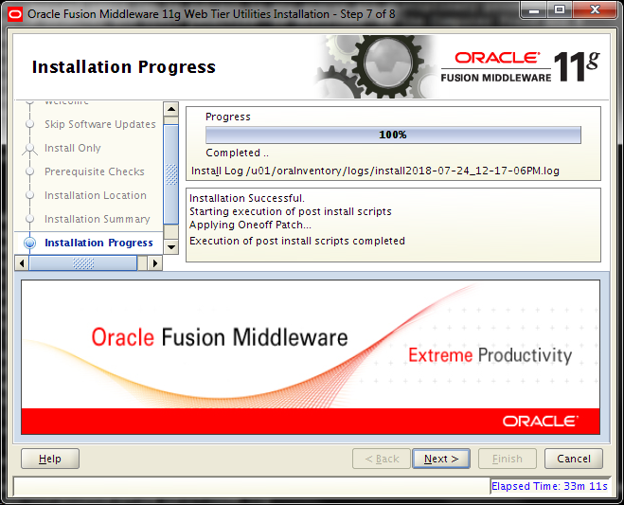Minimize the installer window

click(534, 10)
